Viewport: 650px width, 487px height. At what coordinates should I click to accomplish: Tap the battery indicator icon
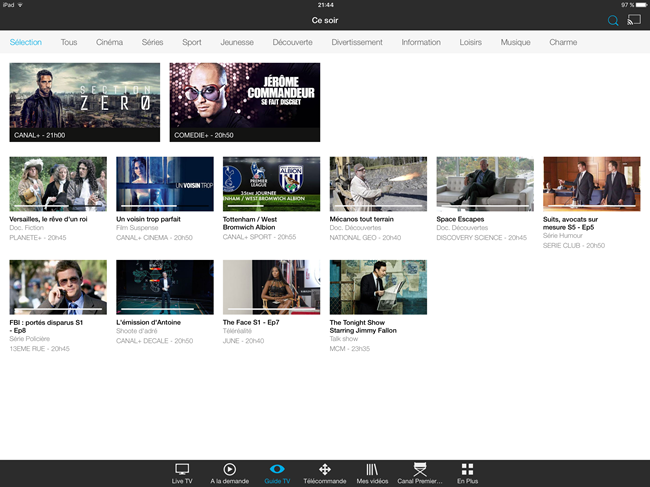click(641, 5)
